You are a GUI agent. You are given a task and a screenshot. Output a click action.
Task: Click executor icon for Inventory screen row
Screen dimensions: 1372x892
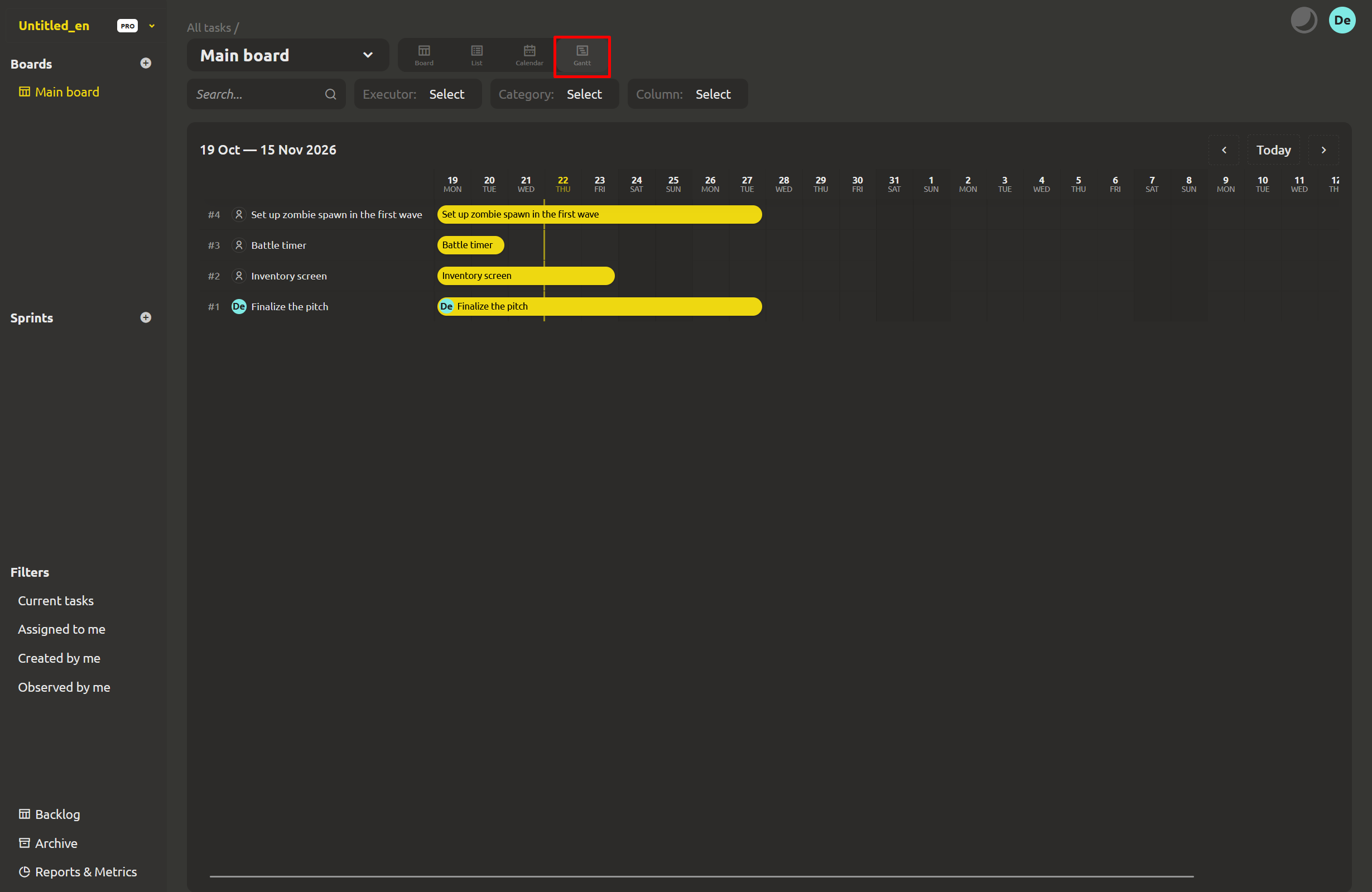click(x=239, y=276)
